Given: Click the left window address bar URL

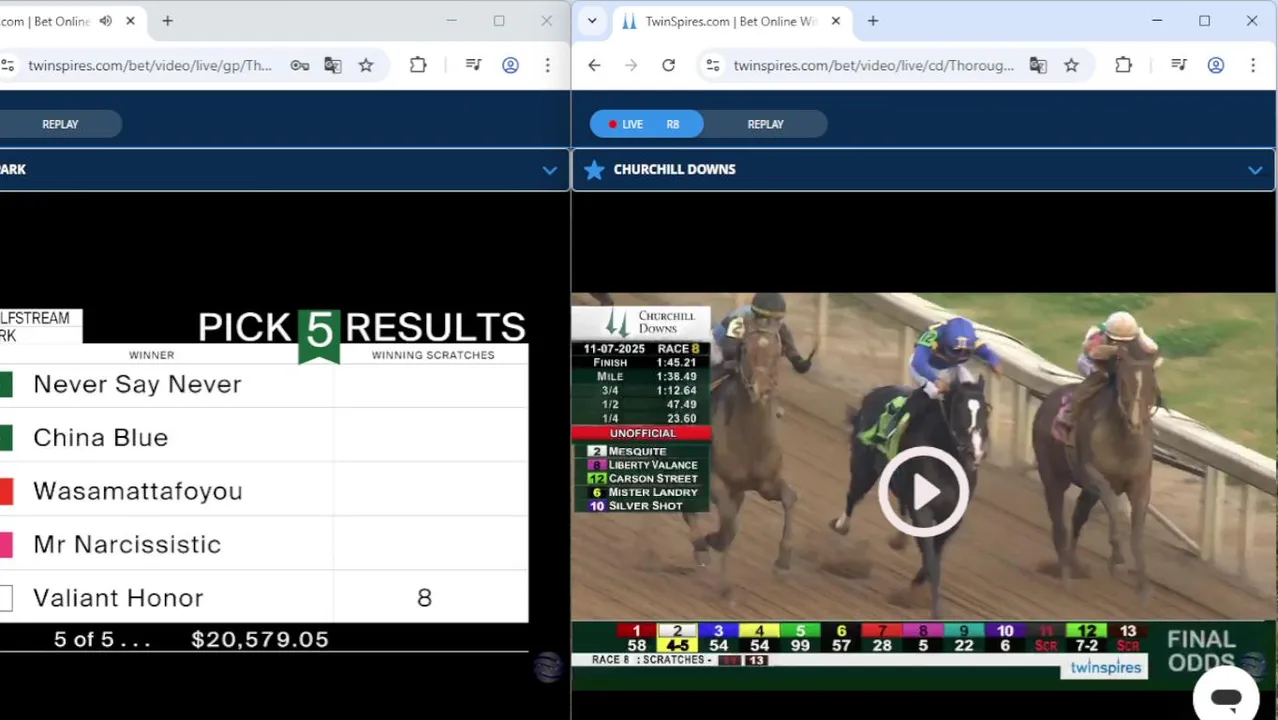Looking at the screenshot, I should tap(150, 65).
